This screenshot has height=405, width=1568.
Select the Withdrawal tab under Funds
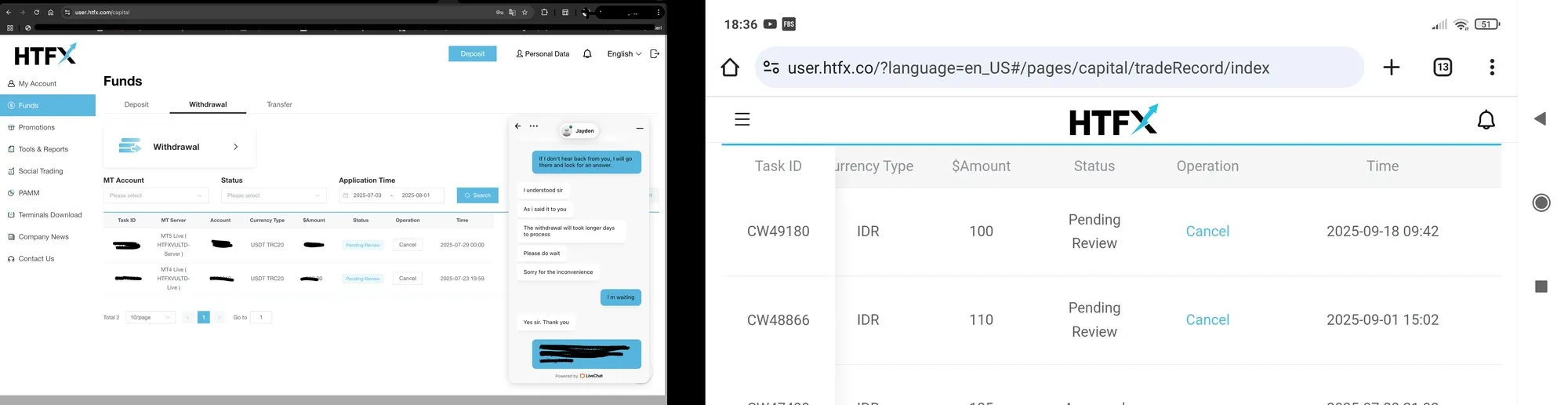pyautogui.click(x=208, y=104)
